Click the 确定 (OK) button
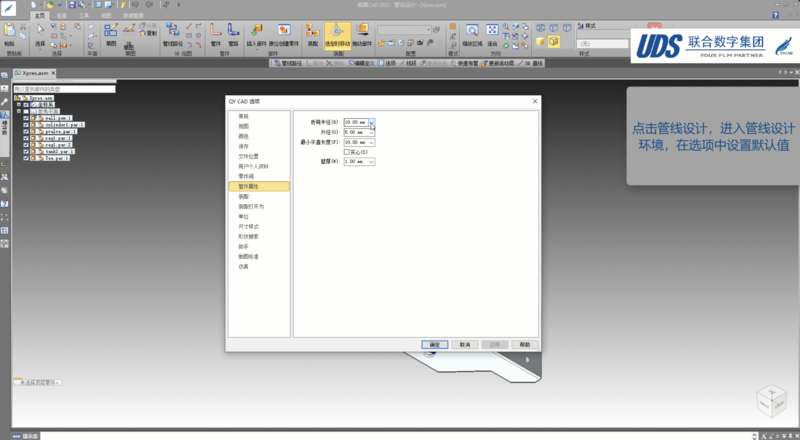 [434, 344]
